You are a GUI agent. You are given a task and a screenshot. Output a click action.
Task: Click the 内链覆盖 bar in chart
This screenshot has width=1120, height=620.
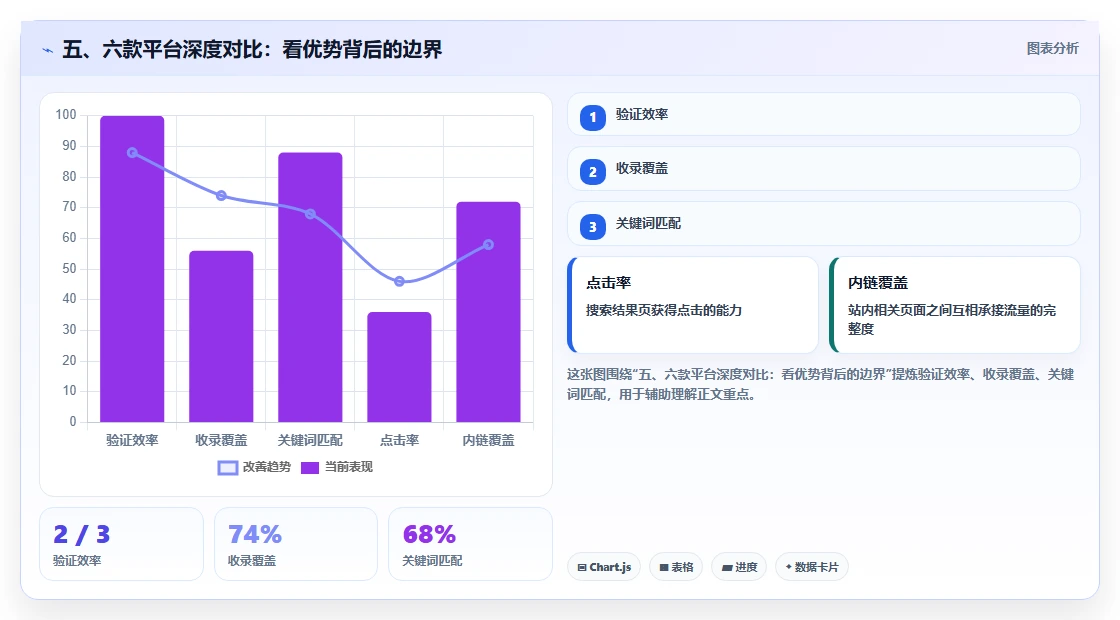[x=489, y=311]
